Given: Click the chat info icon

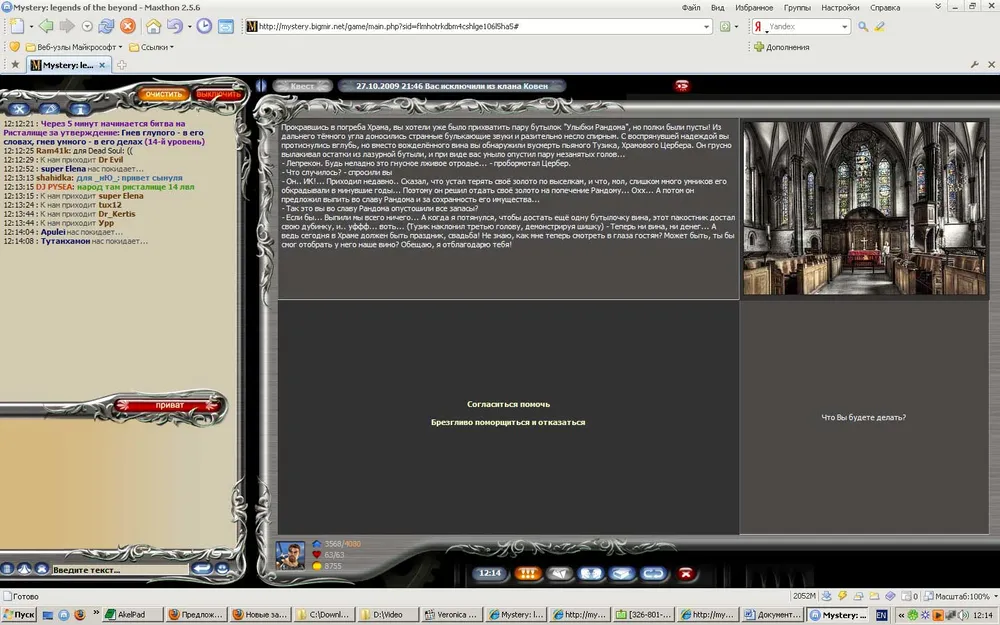Looking at the screenshot, I should coord(81,109).
